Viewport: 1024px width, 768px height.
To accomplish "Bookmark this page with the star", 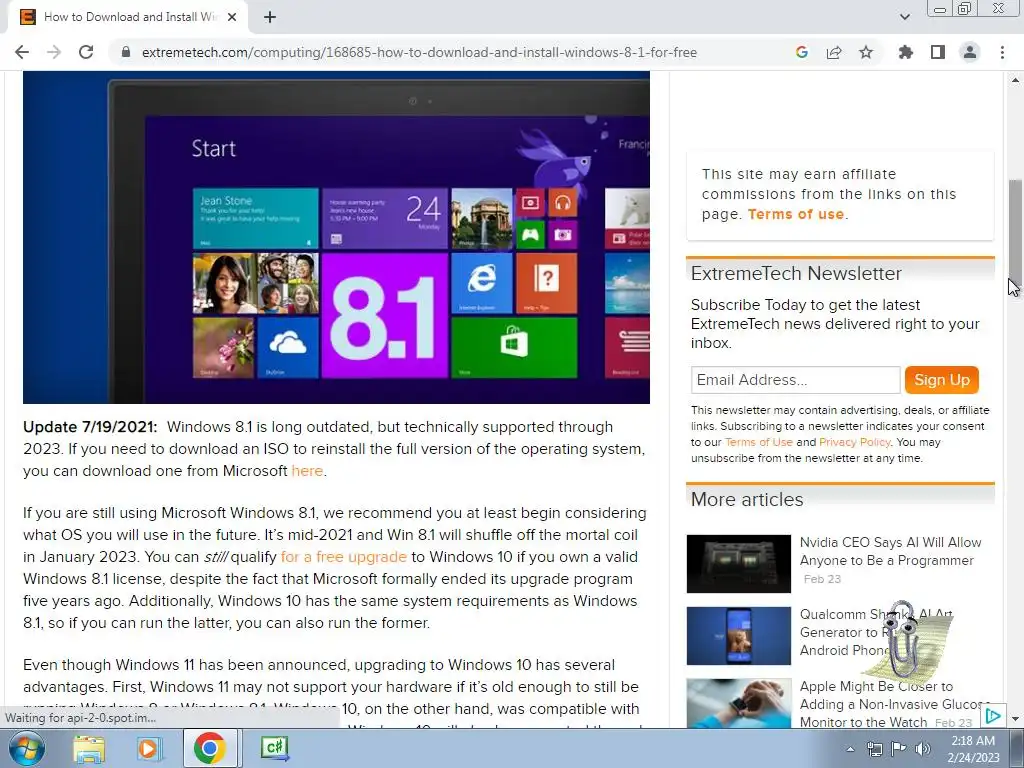I will pyautogui.click(x=866, y=52).
